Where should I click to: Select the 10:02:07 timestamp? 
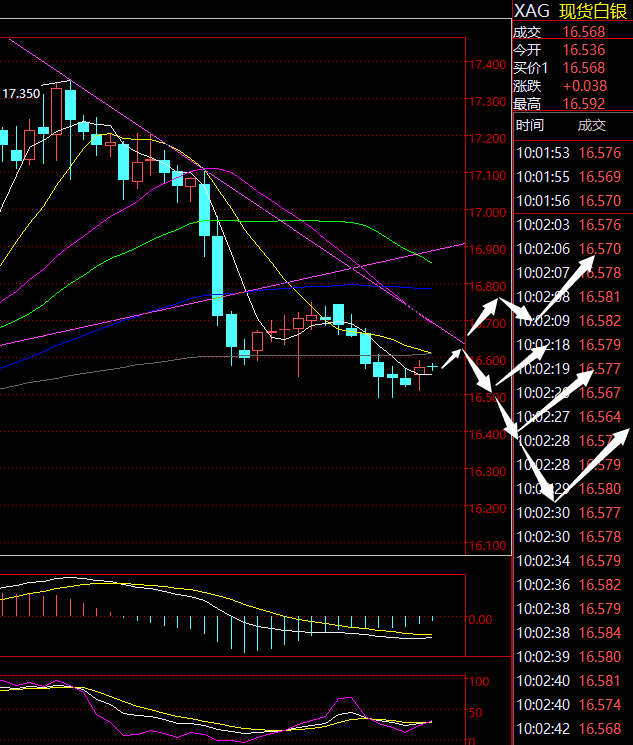543,273
